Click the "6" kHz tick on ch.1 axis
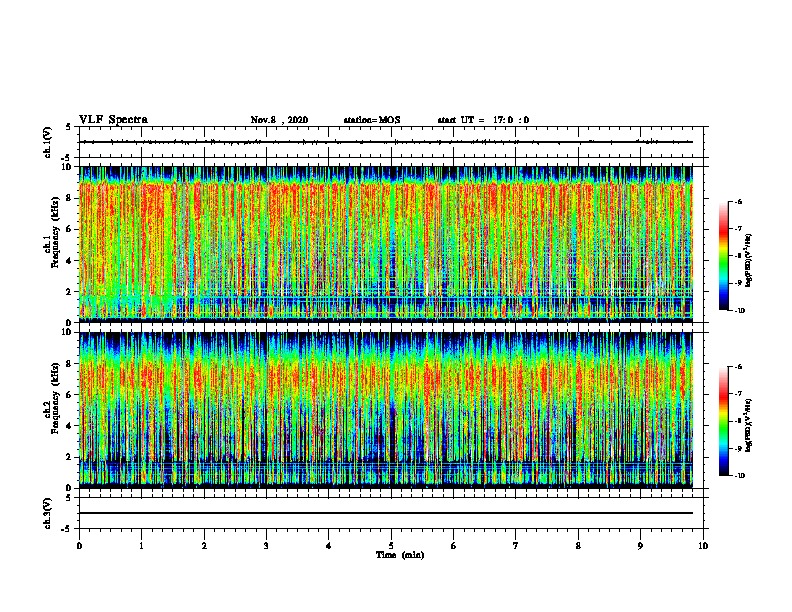Screen dimensions: 792x612 (69, 229)
